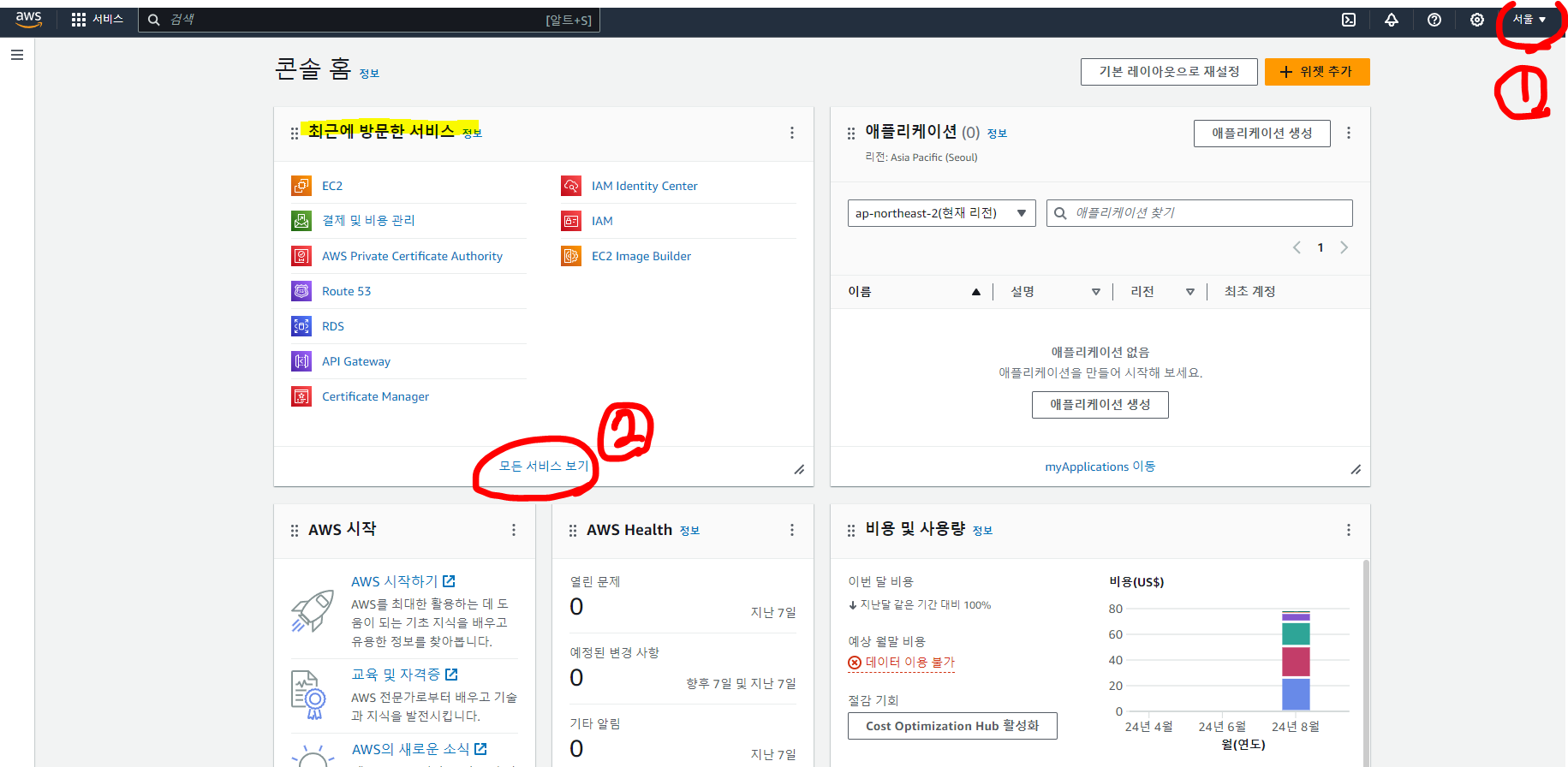The image size is (1568, 767).
Task: Click the resize handle of 애플리케이션 widget
Action: click(x=1356, y=469)
